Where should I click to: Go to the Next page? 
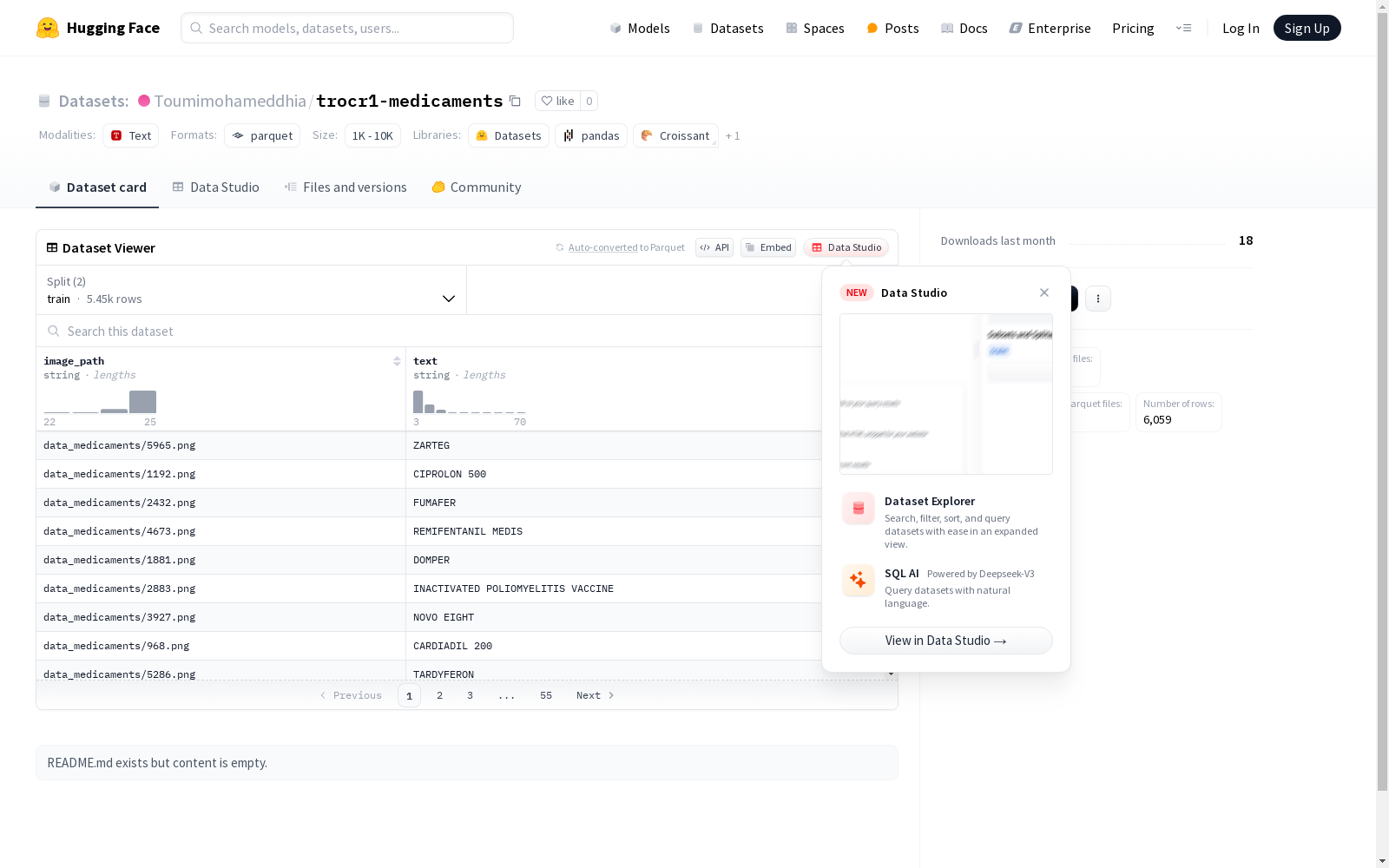pos(596,695)
